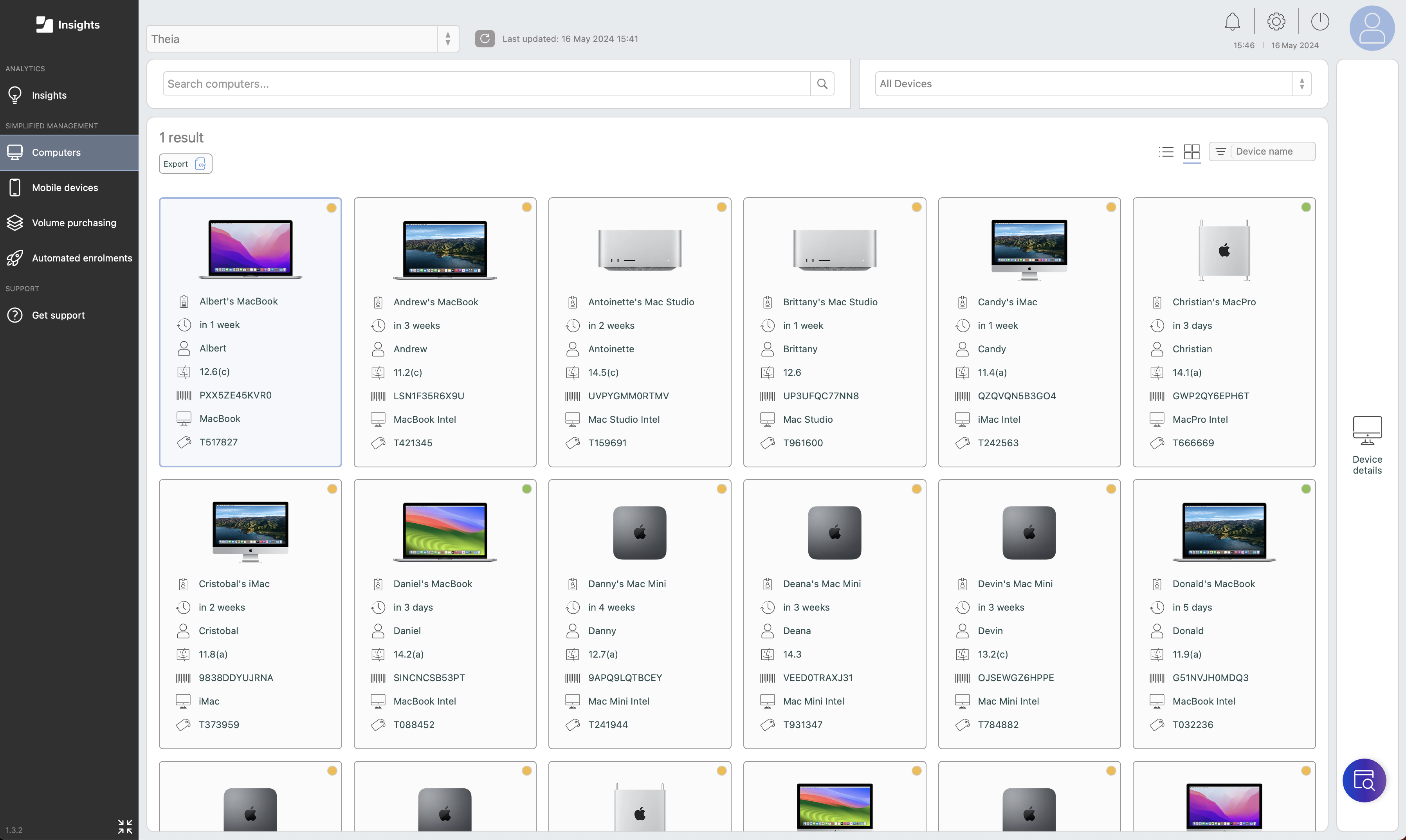Click user icon beside Antoinette
1406x840 pixels.
click(x=572, y=349)
